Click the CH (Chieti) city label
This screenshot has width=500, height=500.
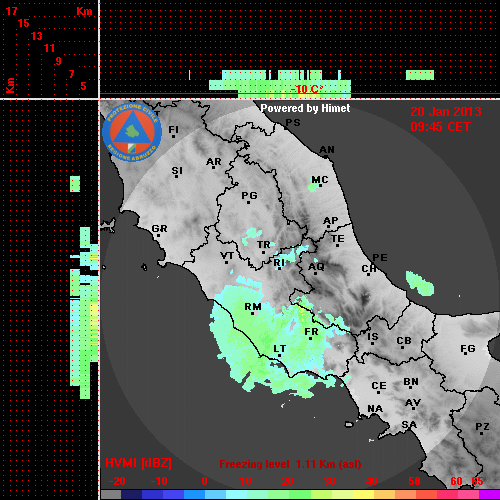coord(369,268)
